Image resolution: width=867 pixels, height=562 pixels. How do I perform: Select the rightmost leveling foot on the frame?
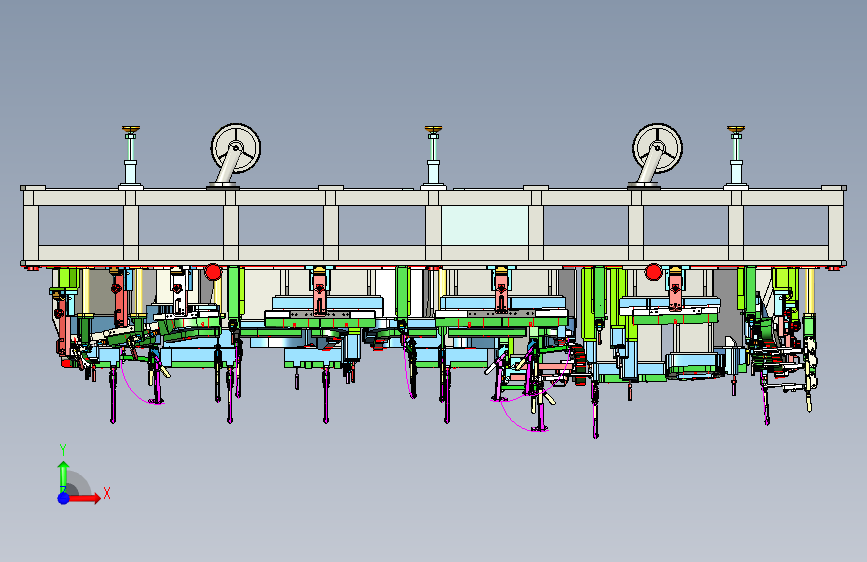point(736,158)
